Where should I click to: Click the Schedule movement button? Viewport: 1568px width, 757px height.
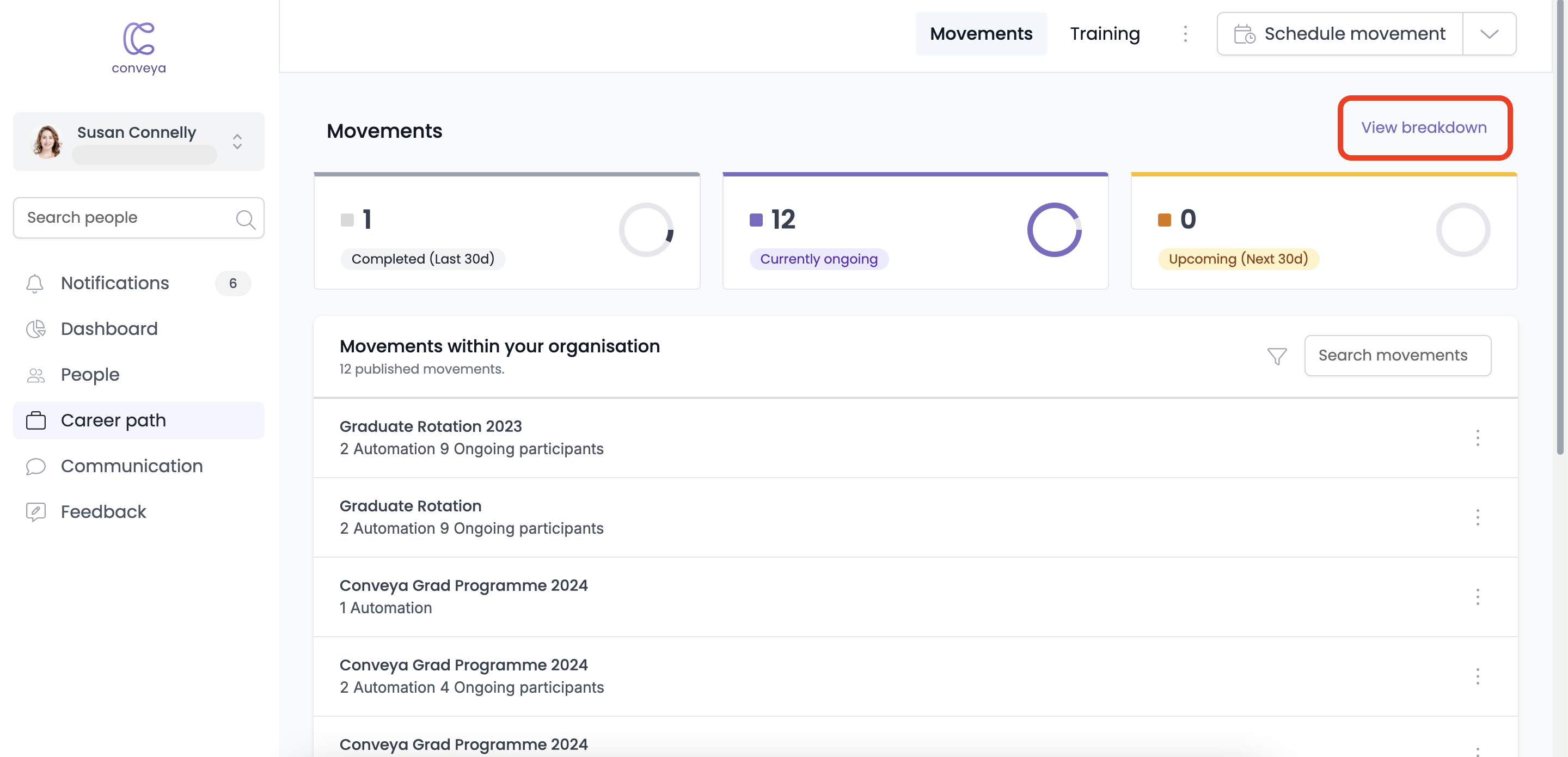point(1340,34)
